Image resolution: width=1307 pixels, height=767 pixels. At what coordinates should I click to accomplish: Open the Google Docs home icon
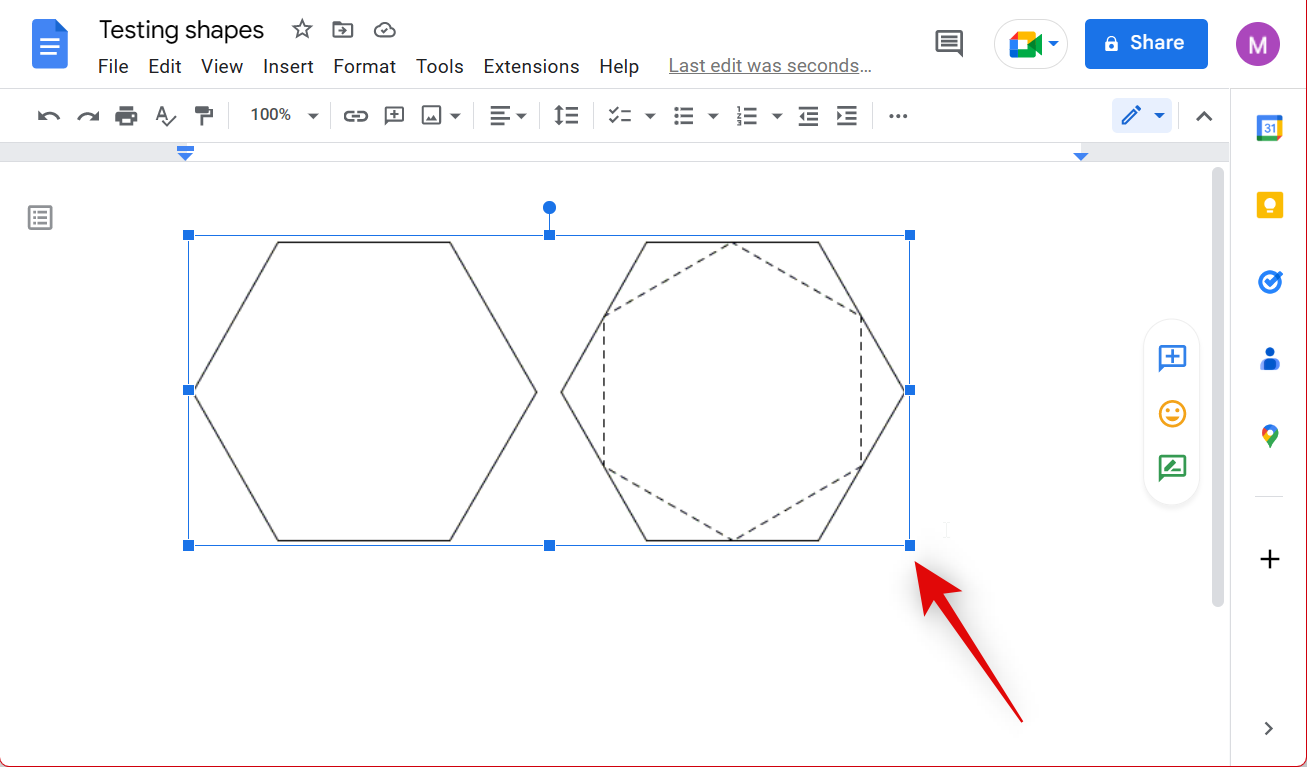pyautogui.click(x=50, y=45)
